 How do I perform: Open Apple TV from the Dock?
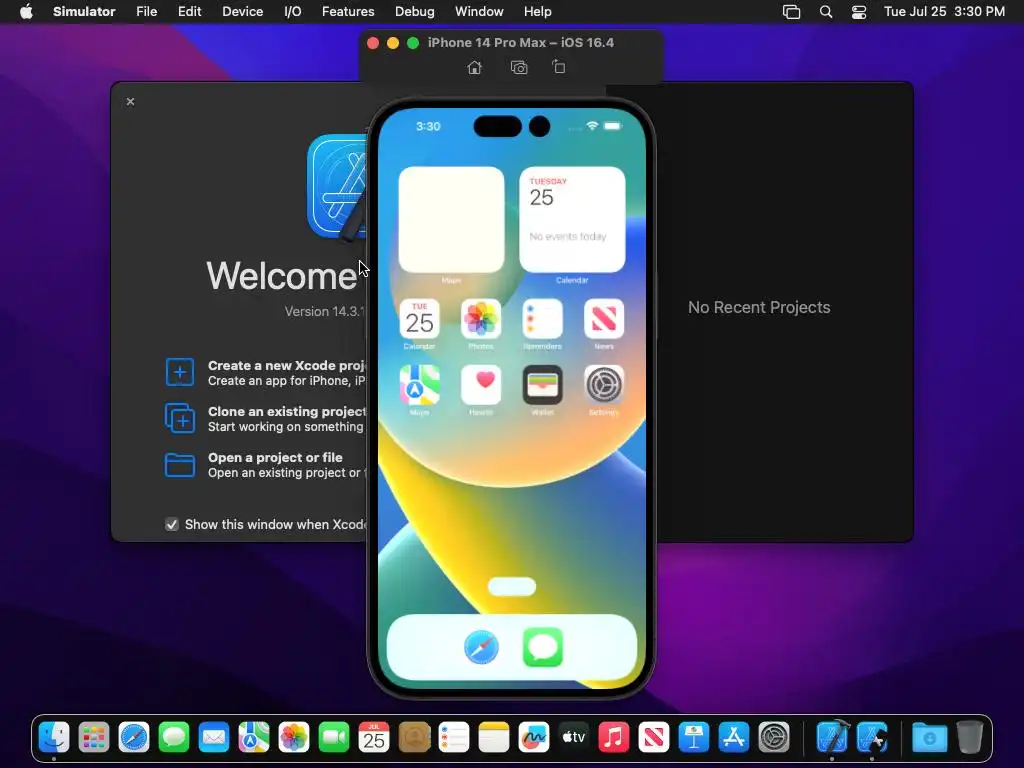pyautogui.click(x=573, y=738)
